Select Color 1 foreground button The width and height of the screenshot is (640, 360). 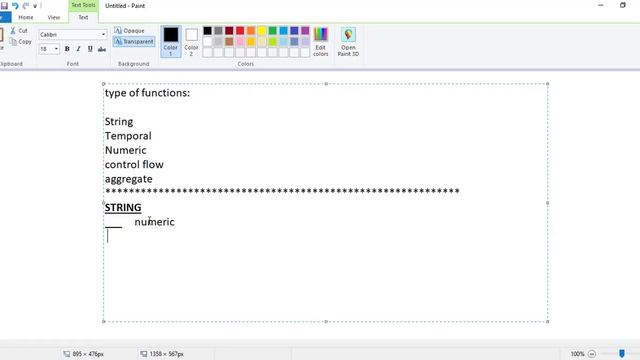[x=171, y=41]
